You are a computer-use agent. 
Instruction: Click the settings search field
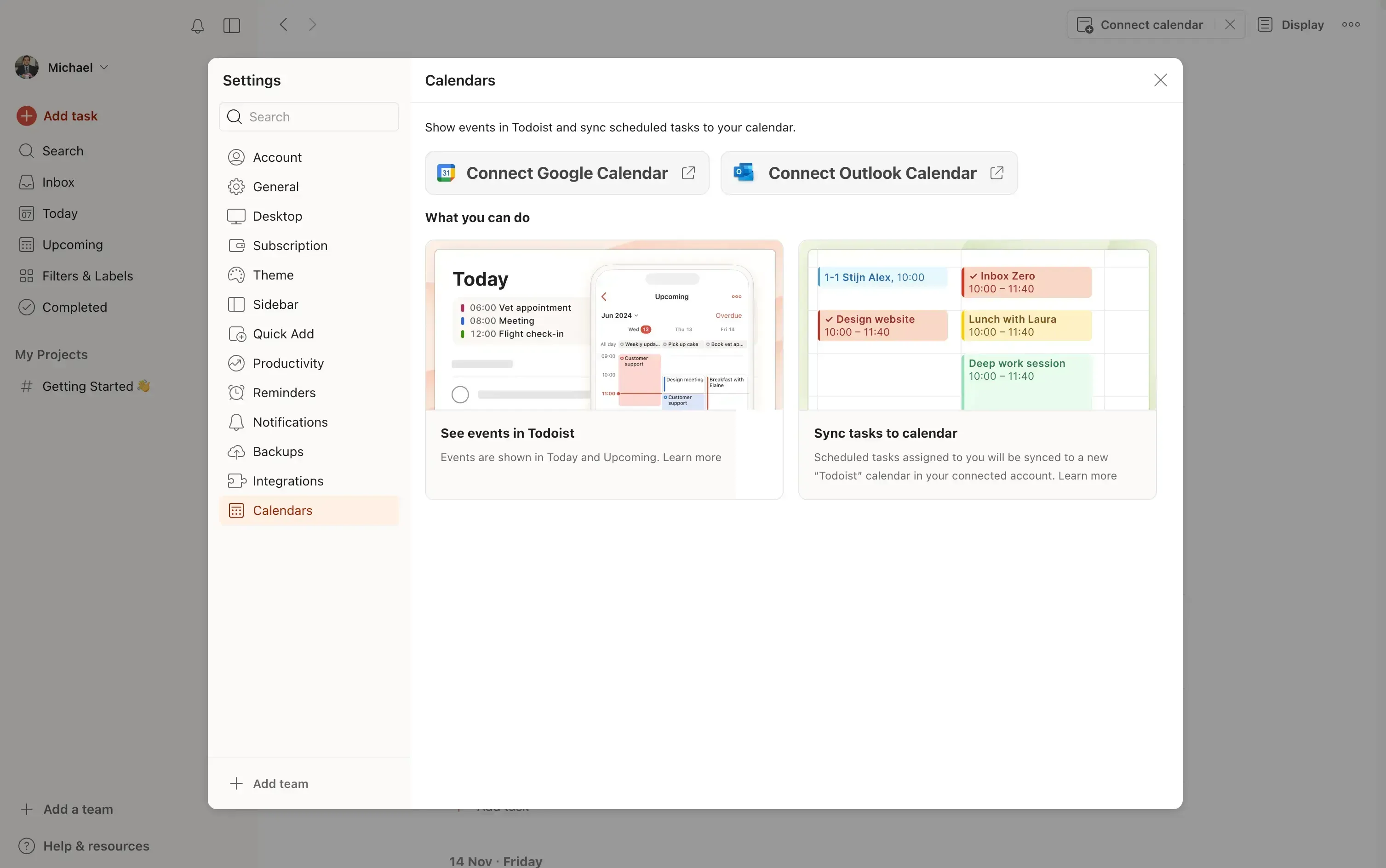308,116
